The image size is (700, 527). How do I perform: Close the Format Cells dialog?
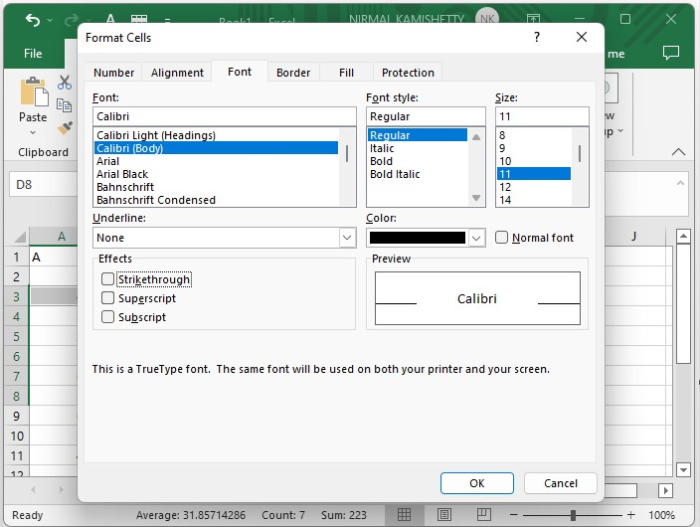581,37
